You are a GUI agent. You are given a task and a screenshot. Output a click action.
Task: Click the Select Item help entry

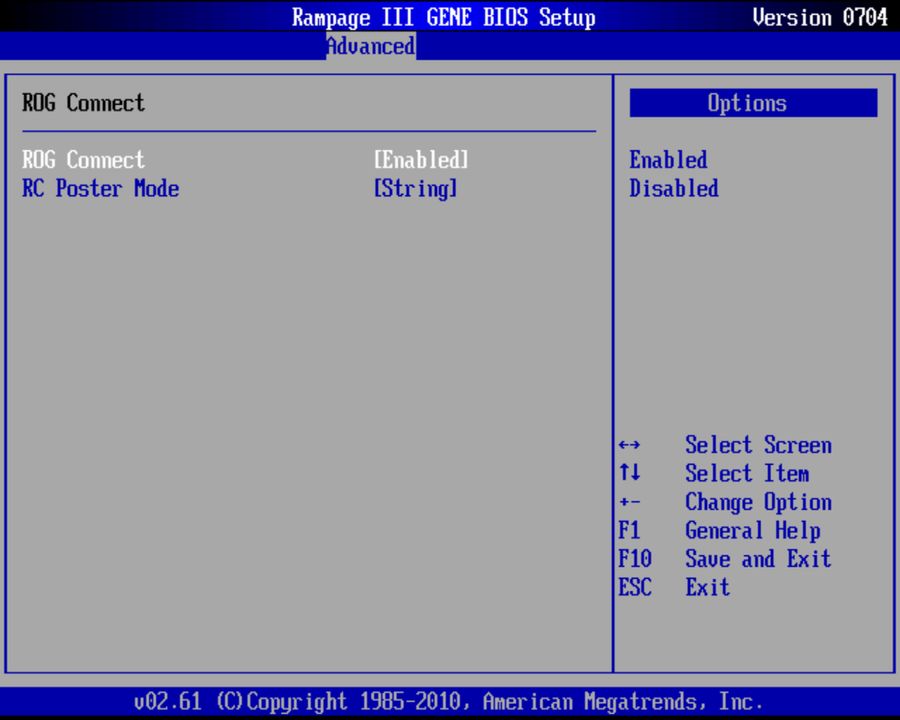747,474
